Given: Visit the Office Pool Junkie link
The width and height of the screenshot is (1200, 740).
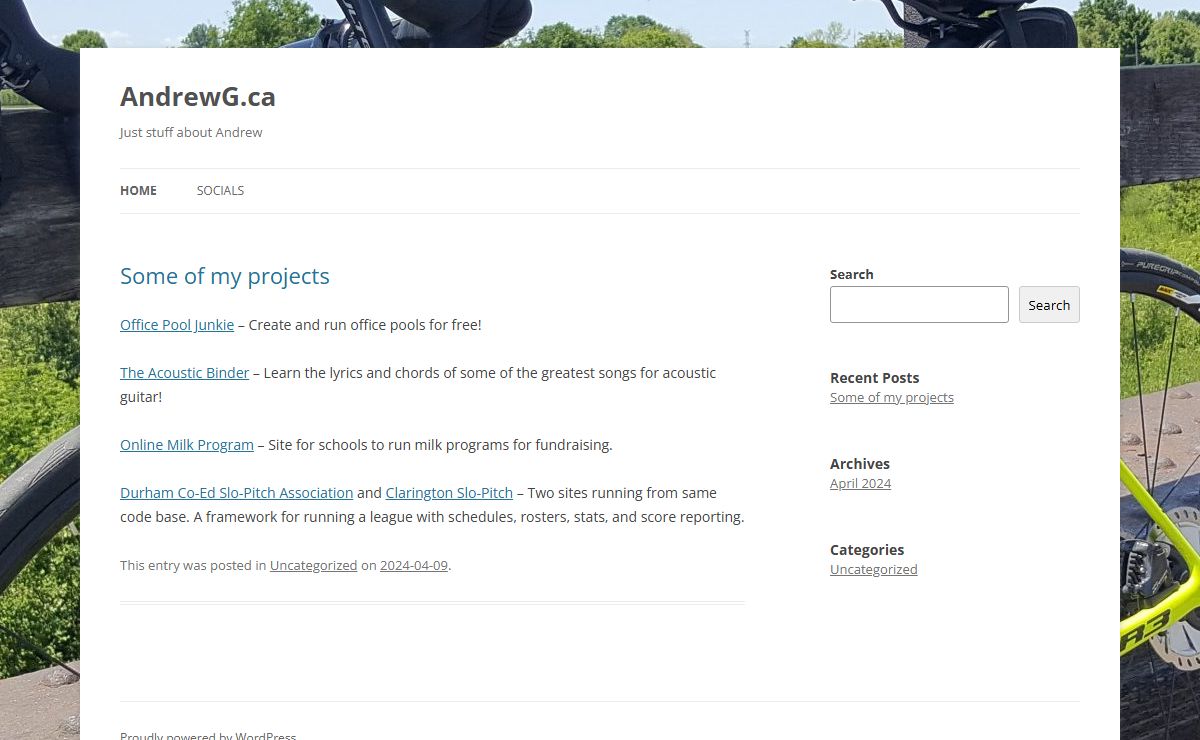Looking at the screenshot, I should (177, 325).
